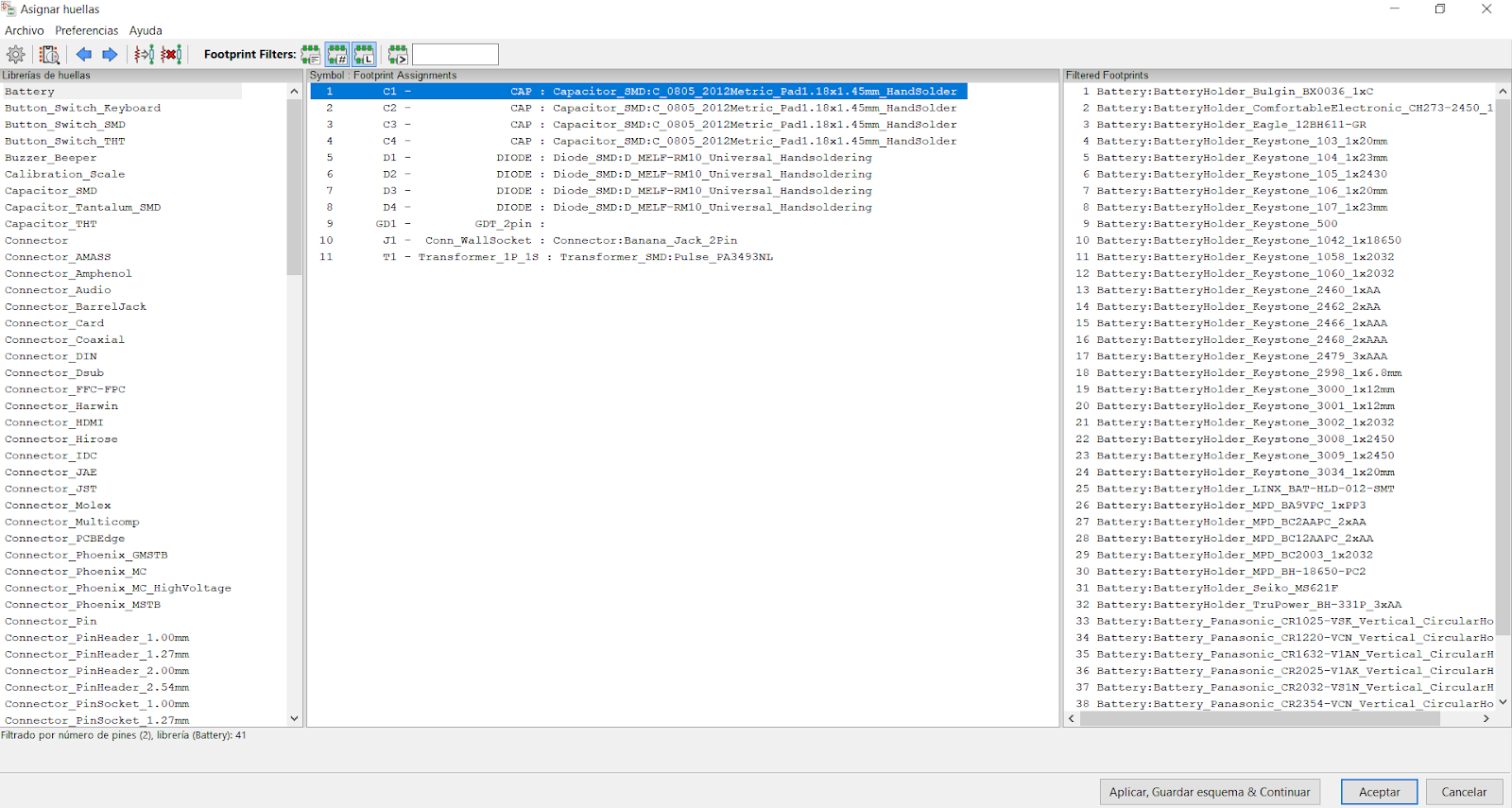Click Aplicar, Guardar esquema & Continuar
Image resolution: width=1512 pixels, height=808 pixels.
(1210, 792)
